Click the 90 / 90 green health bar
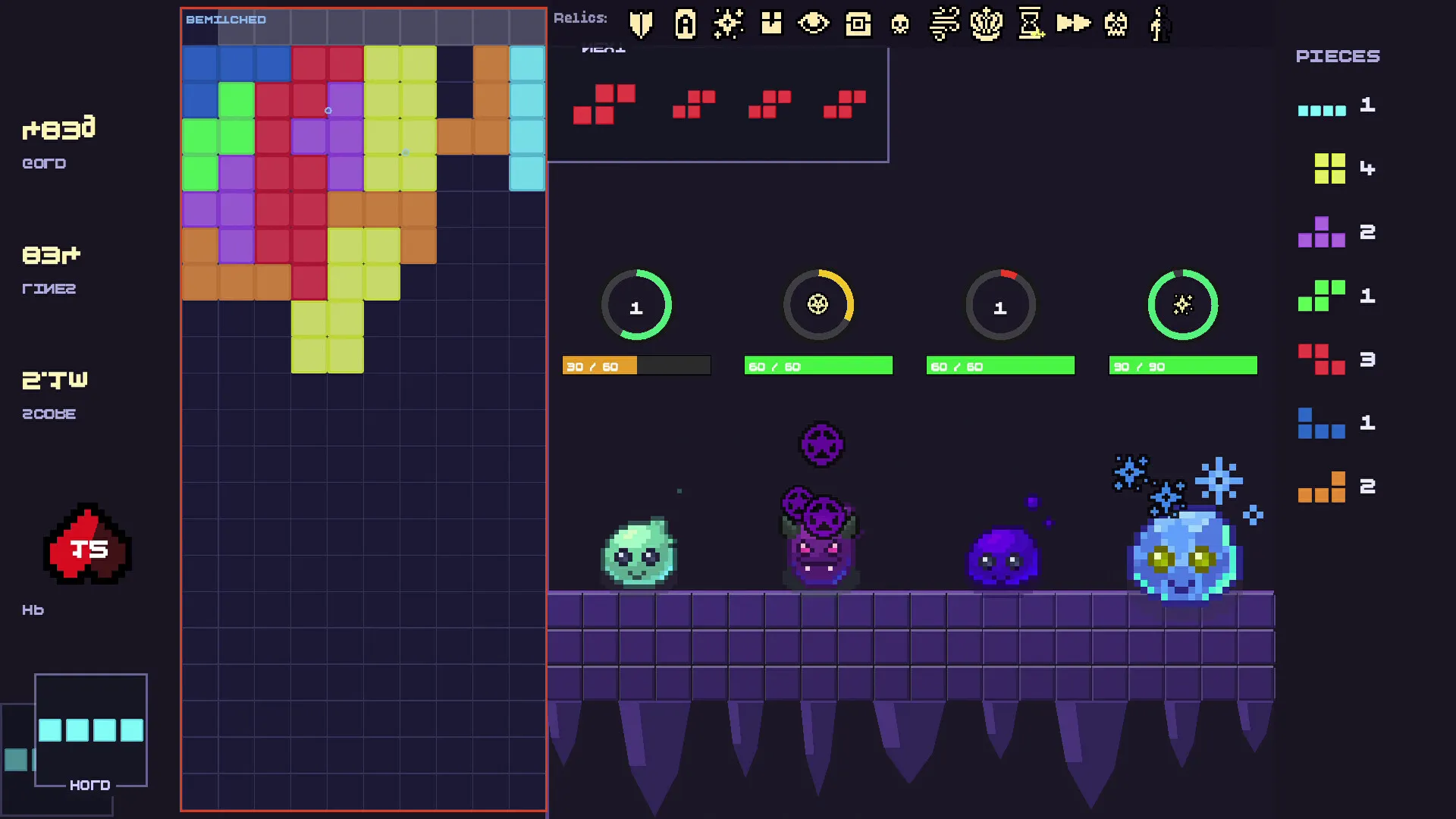Screen dimensions: 1456x819 click(1183, 366)
